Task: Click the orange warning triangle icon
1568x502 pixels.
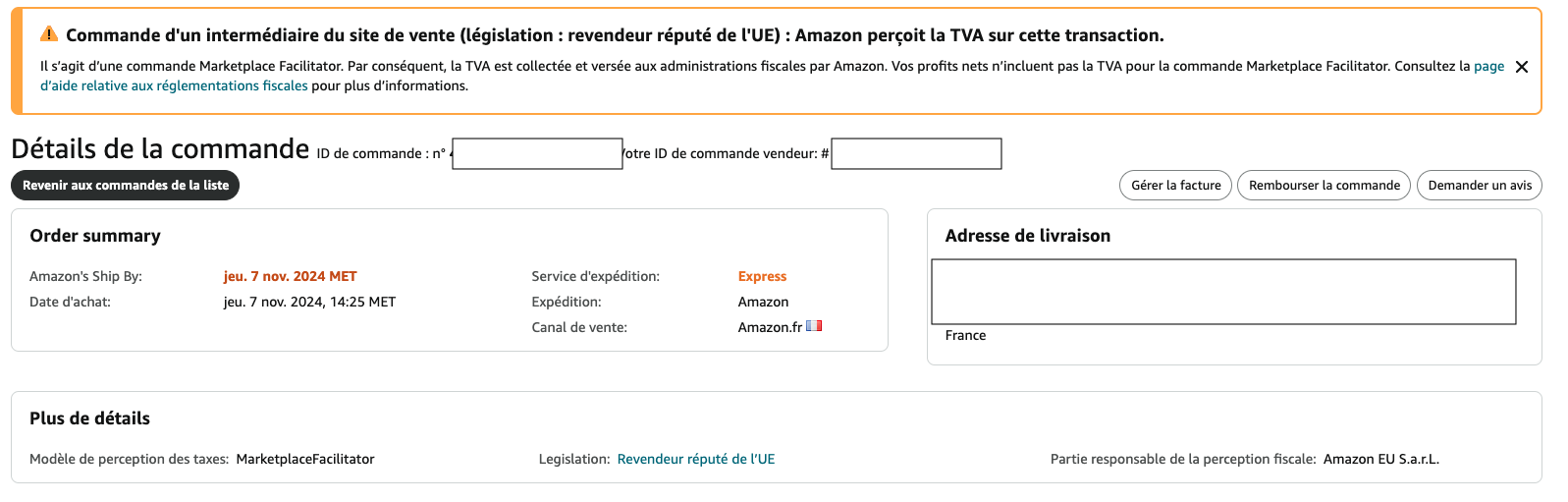Action: [x=49, y=34]
